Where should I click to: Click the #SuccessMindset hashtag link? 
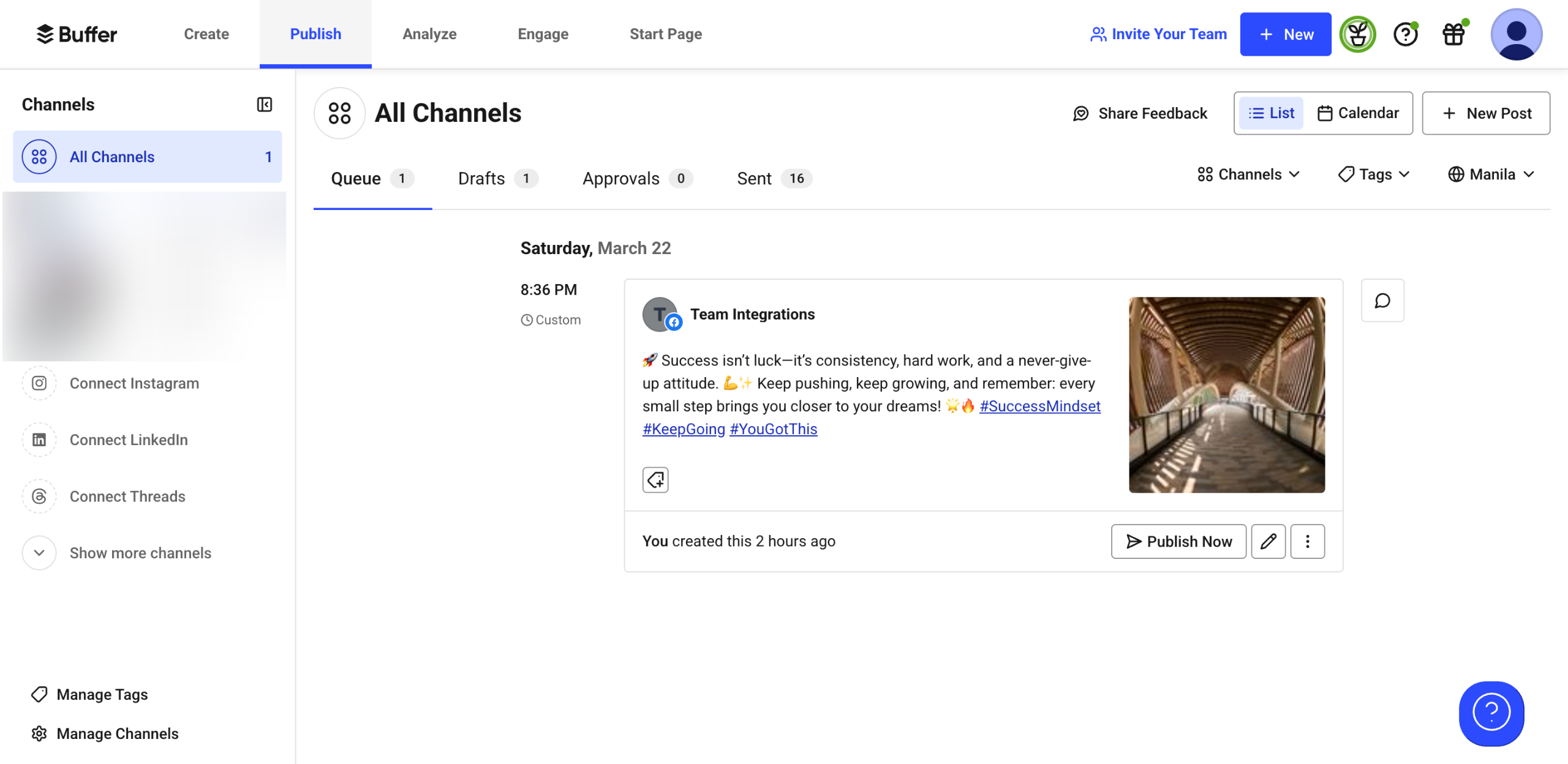point(1039,406)
